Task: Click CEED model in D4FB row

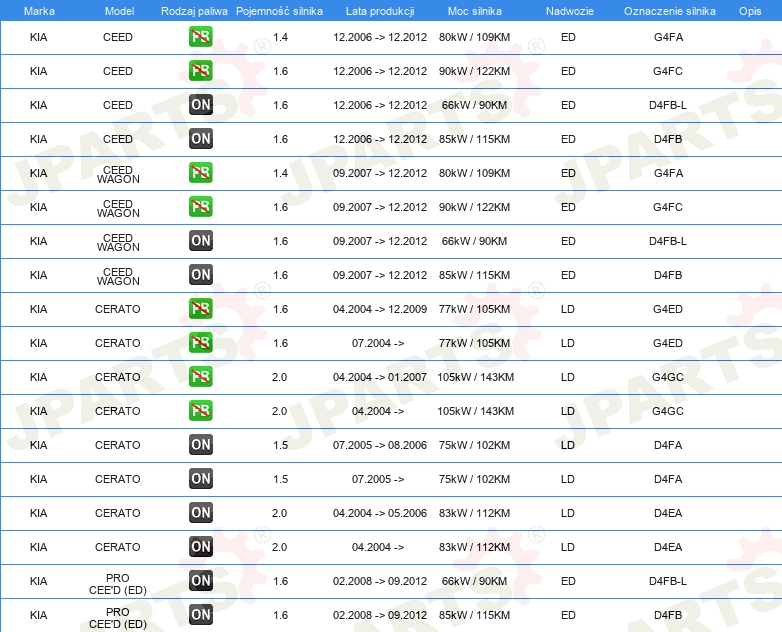Action: click(118, 139)
